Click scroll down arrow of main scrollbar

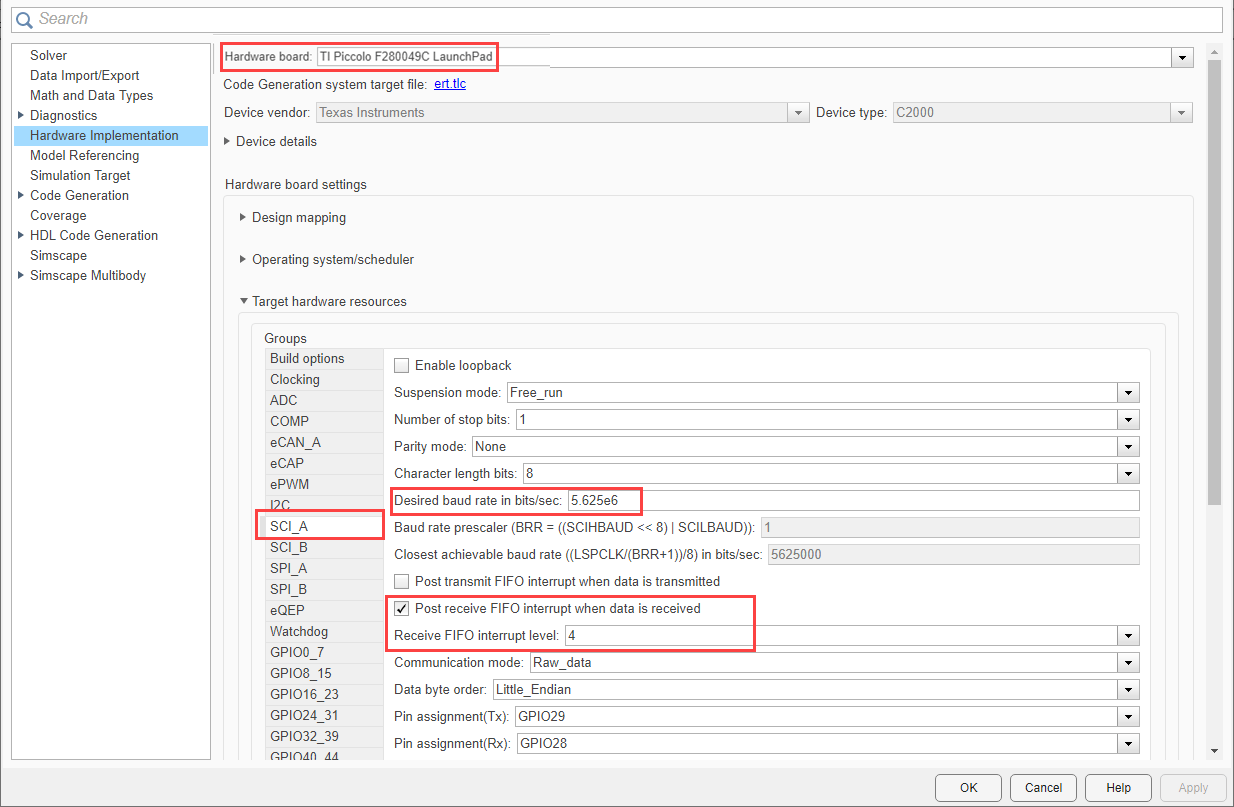point(1214,750)
